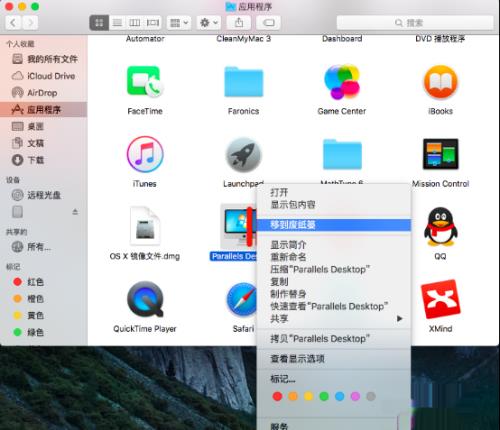
Task: Select the QQ penguin icon
Action: click(440, 227)
